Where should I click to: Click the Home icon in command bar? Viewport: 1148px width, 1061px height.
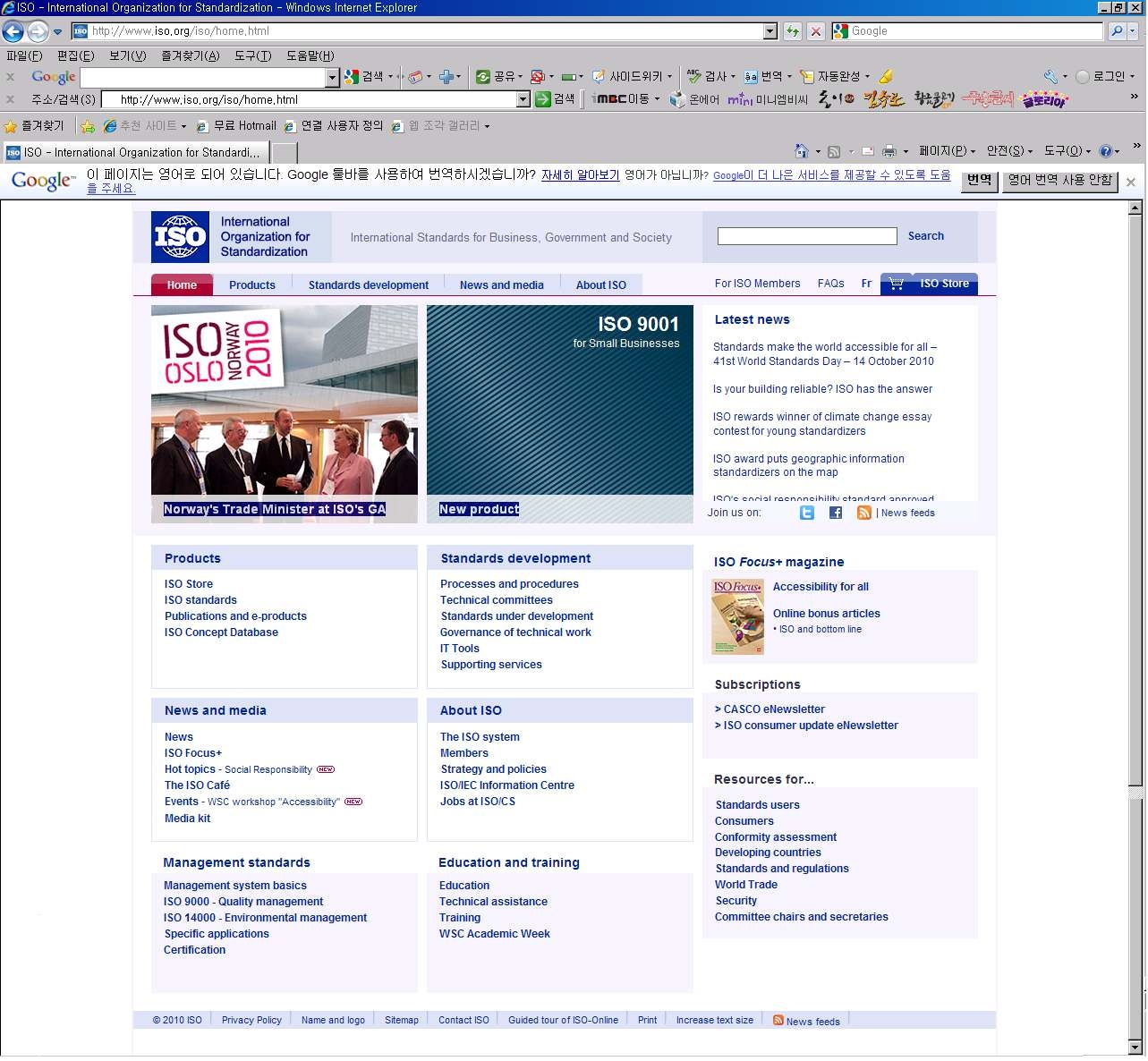tap(802, 151)
